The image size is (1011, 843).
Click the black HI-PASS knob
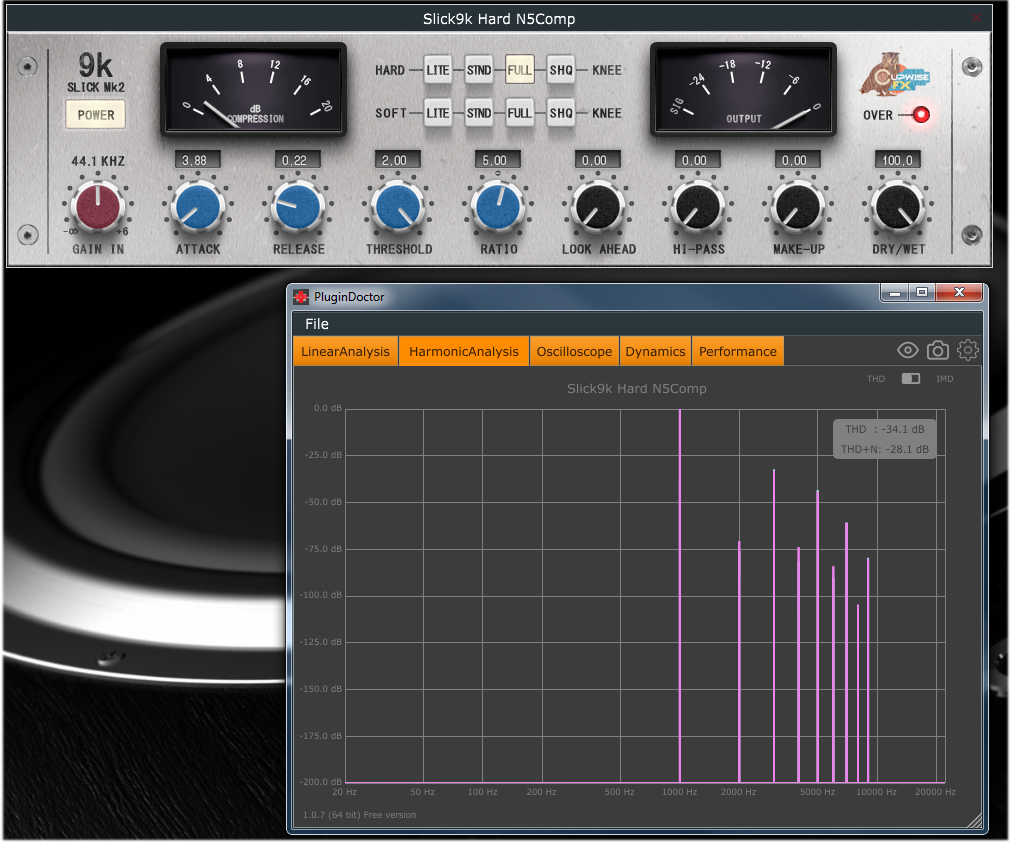[x=698, y=206]
